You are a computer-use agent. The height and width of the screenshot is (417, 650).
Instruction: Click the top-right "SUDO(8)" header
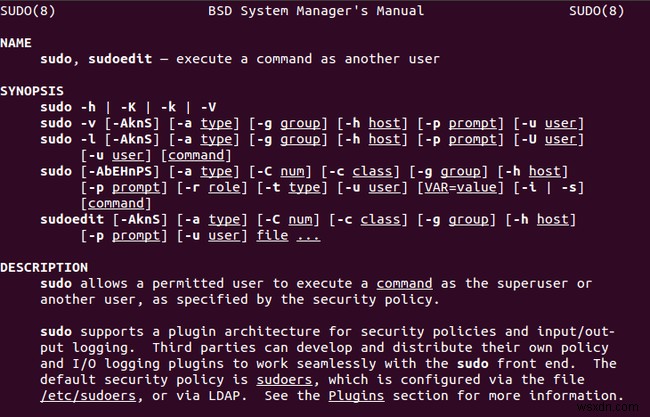point(597,11)
